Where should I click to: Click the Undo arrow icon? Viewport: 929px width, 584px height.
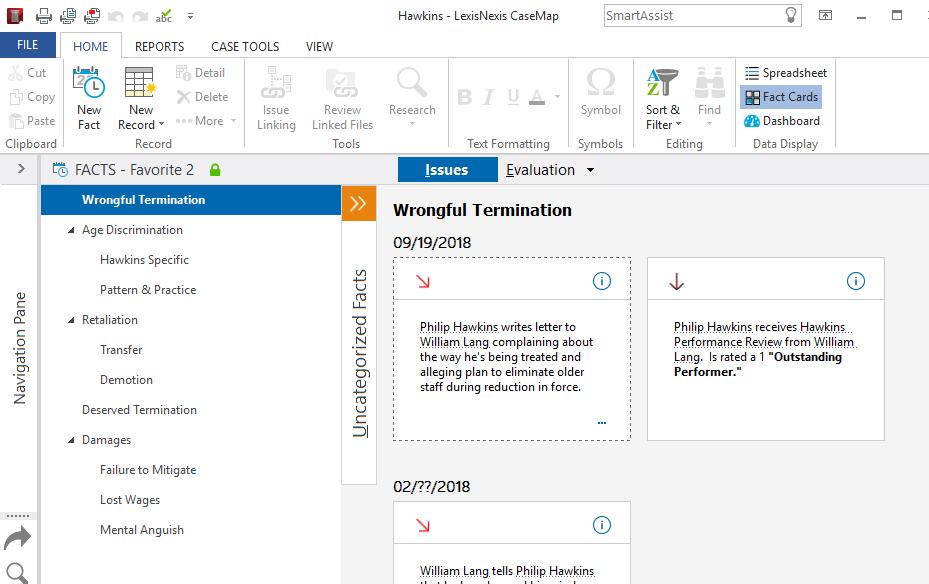[116, 17]
